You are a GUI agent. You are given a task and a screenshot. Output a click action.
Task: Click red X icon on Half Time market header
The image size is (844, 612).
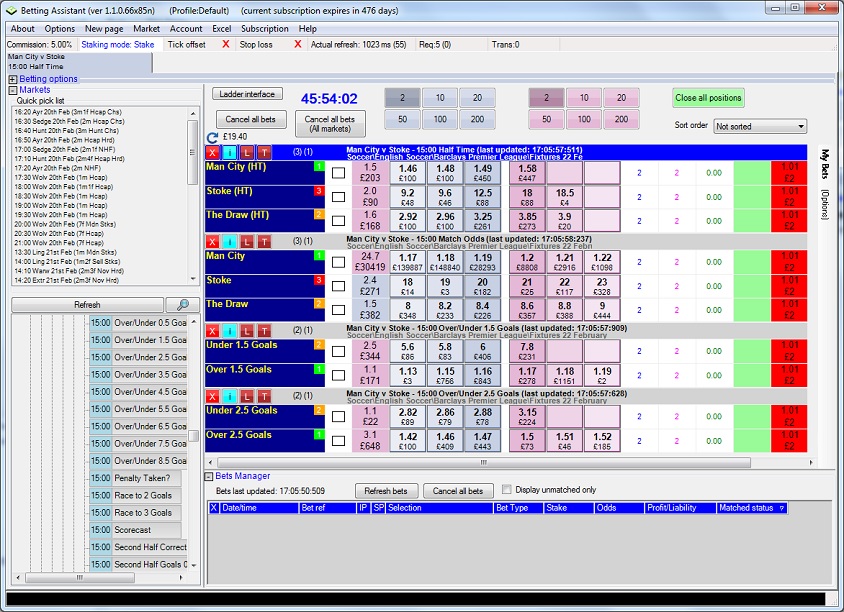tap(213, 152)
